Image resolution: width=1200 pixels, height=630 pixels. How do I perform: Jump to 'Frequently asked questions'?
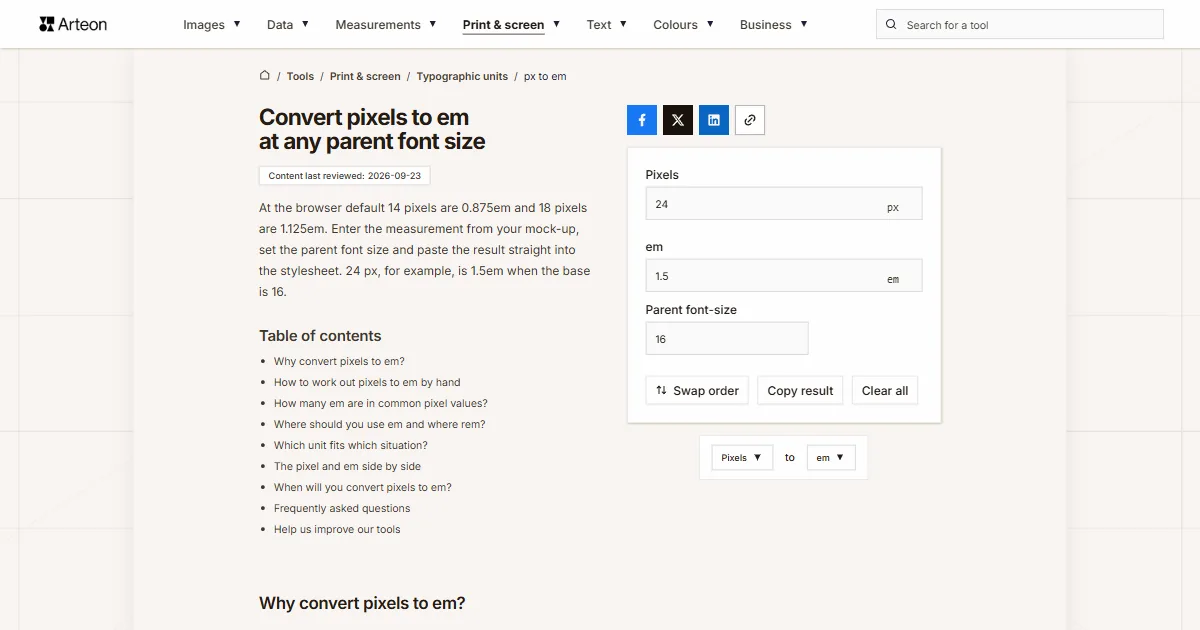342,508
